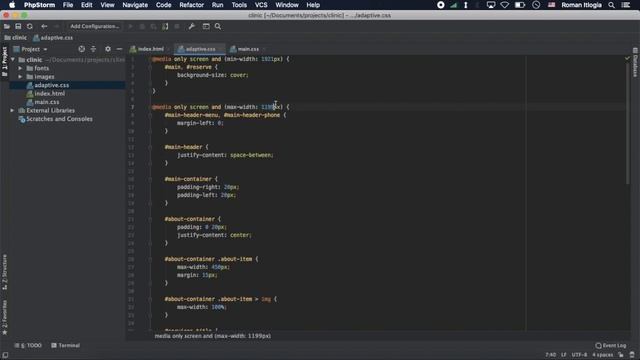Open the VCS menu
The image size is (640, 360).
click(x=261, y=5)
